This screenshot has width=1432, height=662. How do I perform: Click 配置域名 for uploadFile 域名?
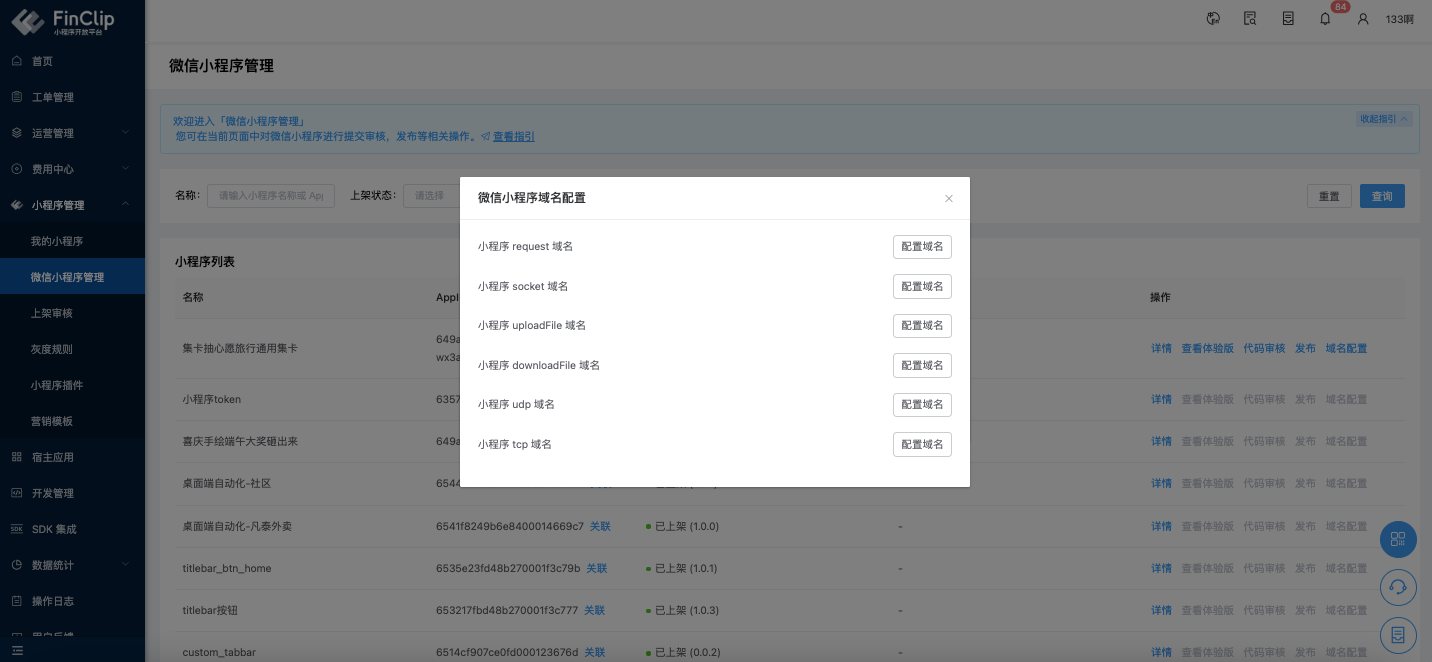point(921,326)
